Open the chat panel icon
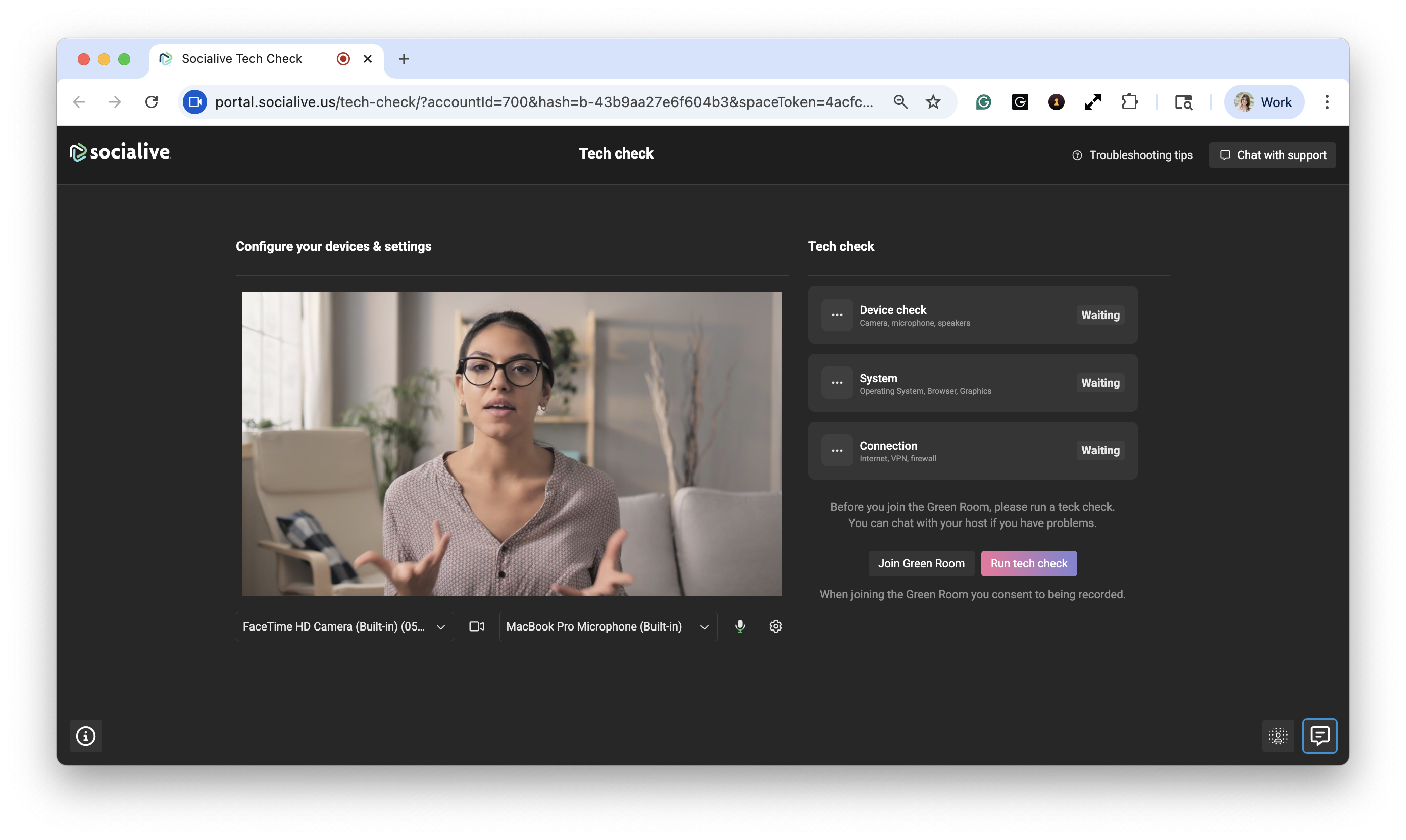This screenshot has height=840, width=1406. point(1319,736)
